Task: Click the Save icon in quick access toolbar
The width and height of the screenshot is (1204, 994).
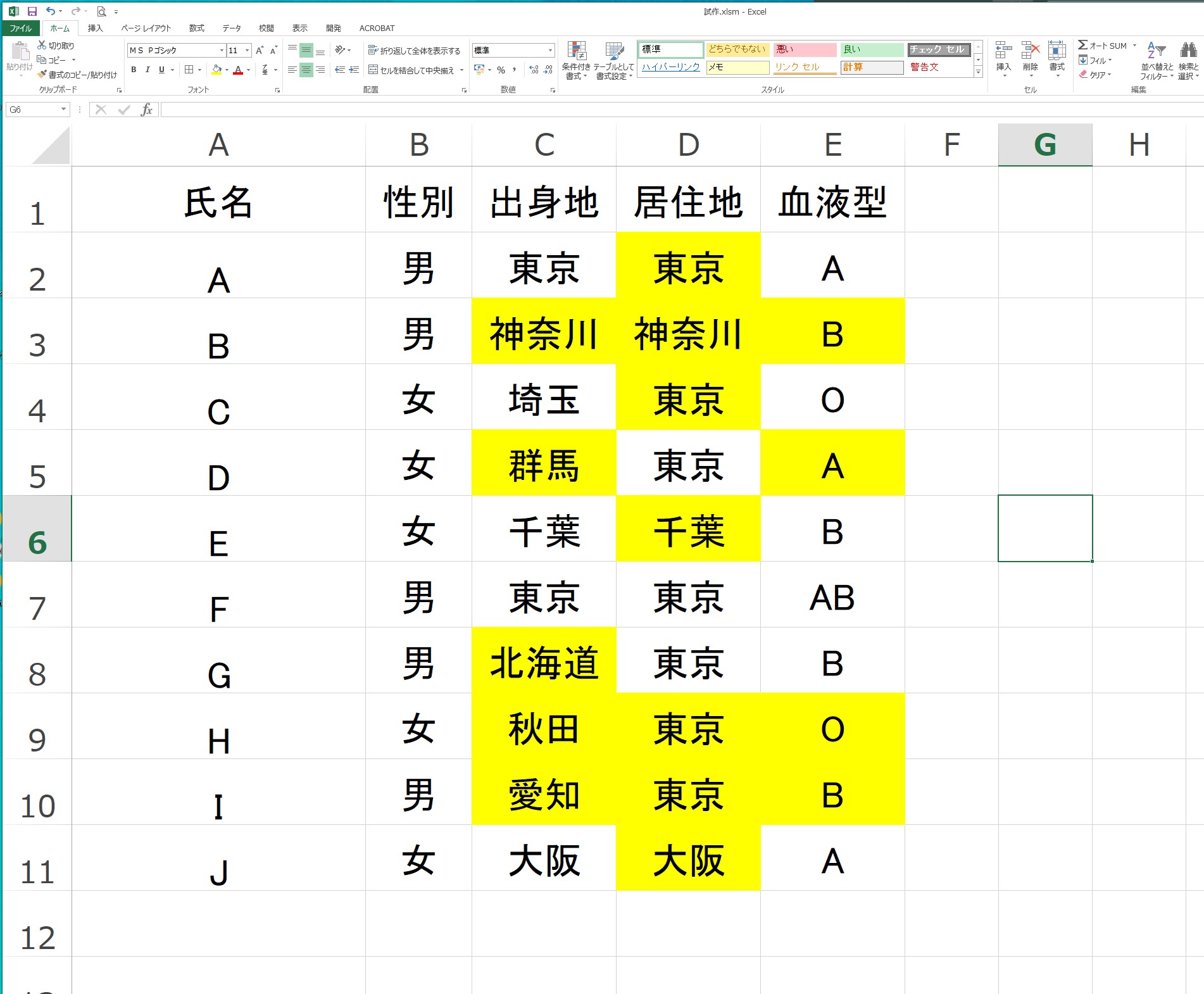Action: 32,11
